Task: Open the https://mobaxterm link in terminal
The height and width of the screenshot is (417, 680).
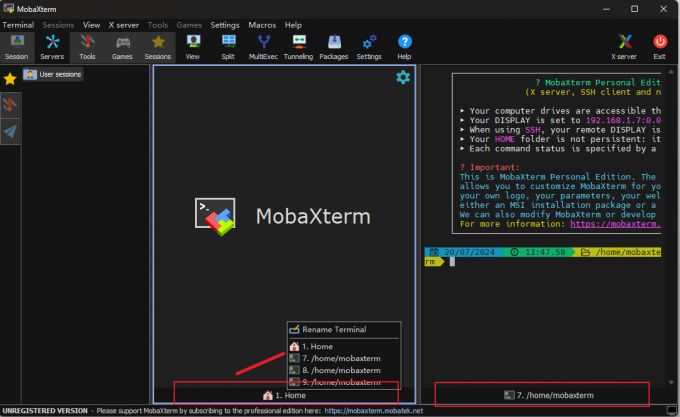Action: [615, 224]
